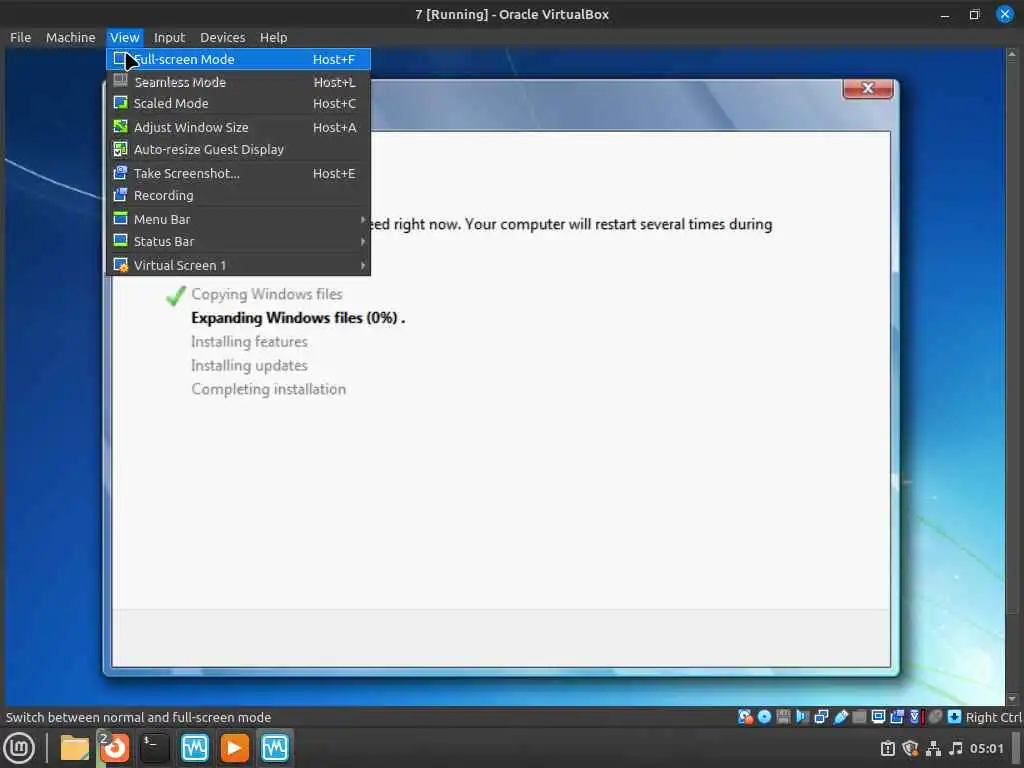
Task: Open the network connections tray icon
Action: (933, 748)
